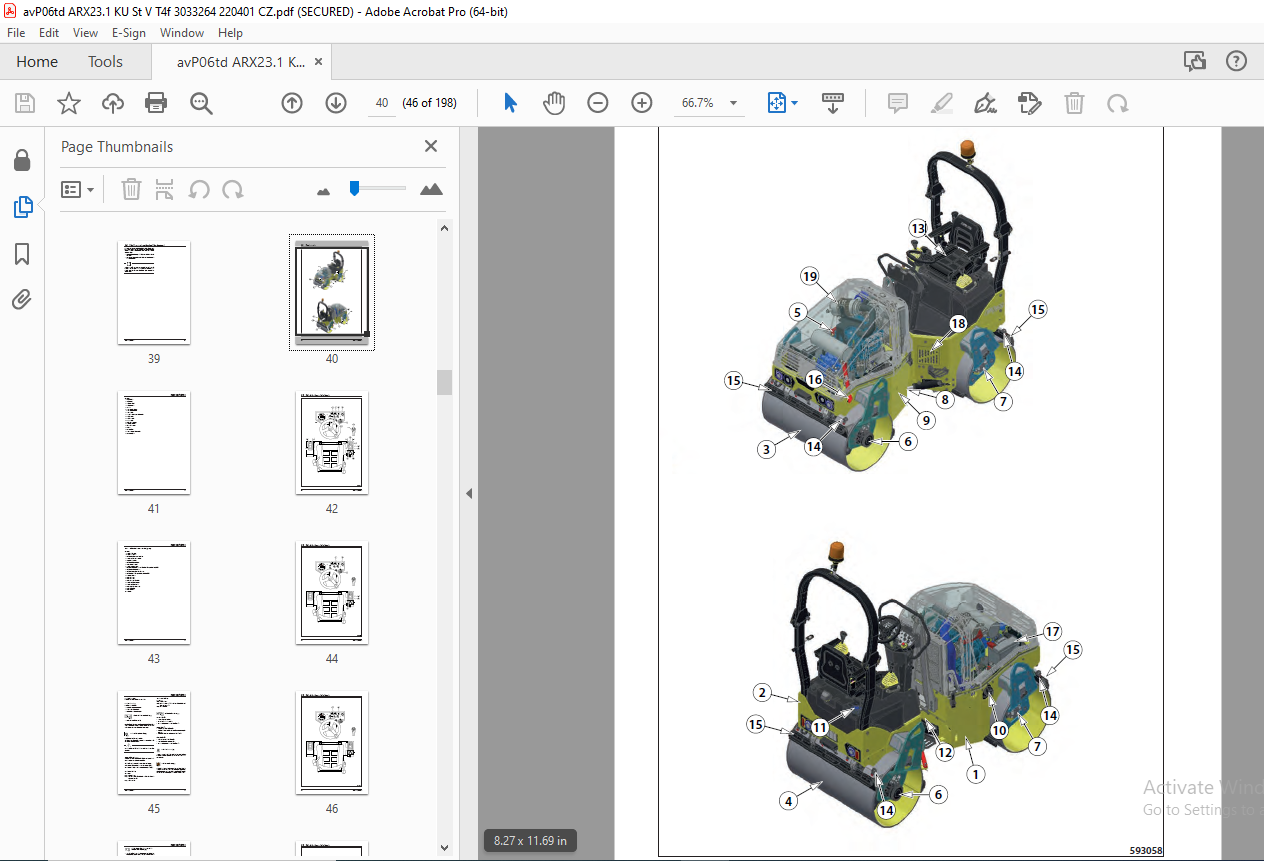The height and width of the screenshot is (861, 1264).
Task: Open the security lock panel icon
Action: pyautogui.click(x=22, y=161)
